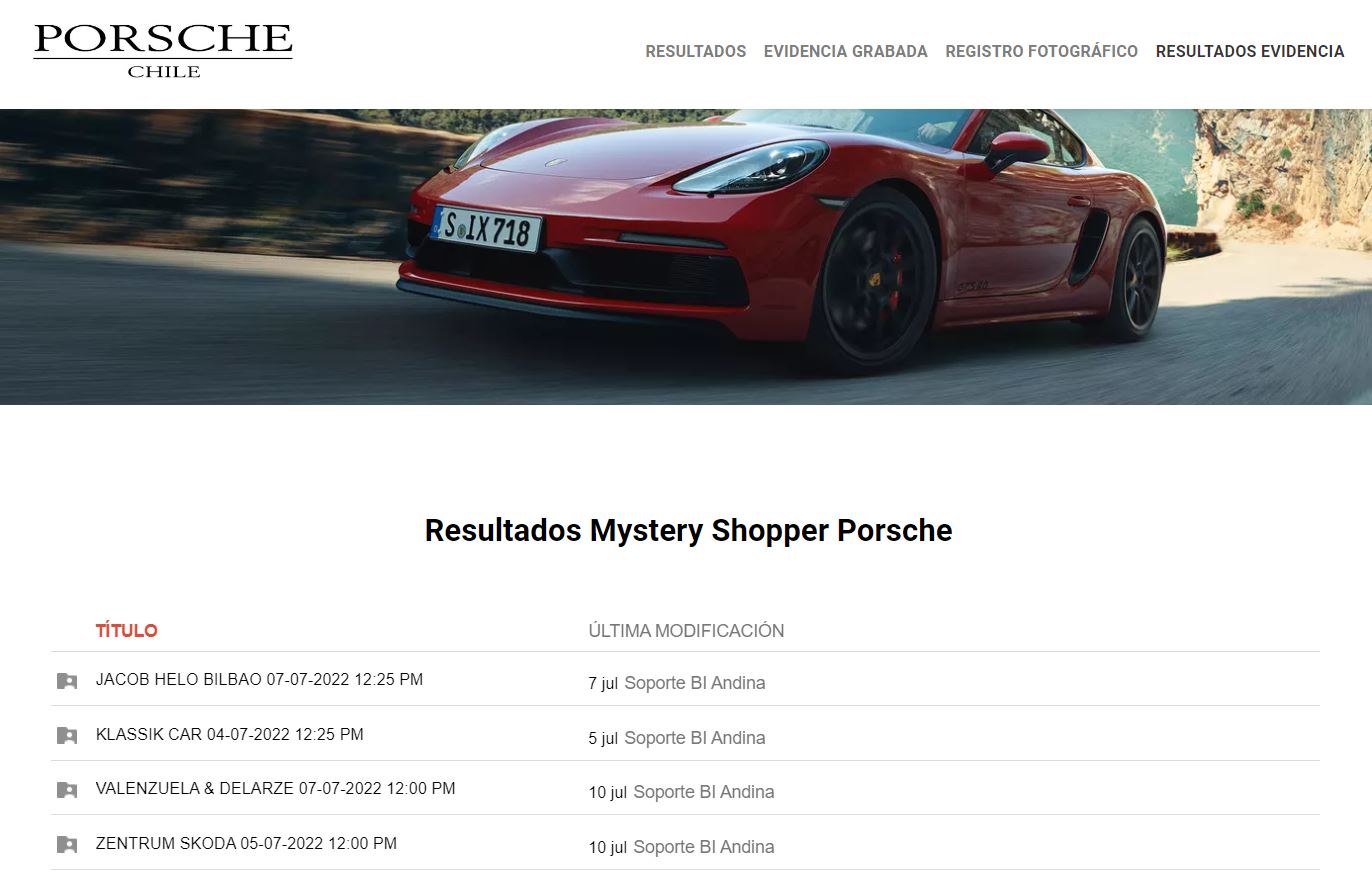1372x882 pixels.
Task: Click the 5 jul date on KLASSIK CAR row
Action: point(603,739)
